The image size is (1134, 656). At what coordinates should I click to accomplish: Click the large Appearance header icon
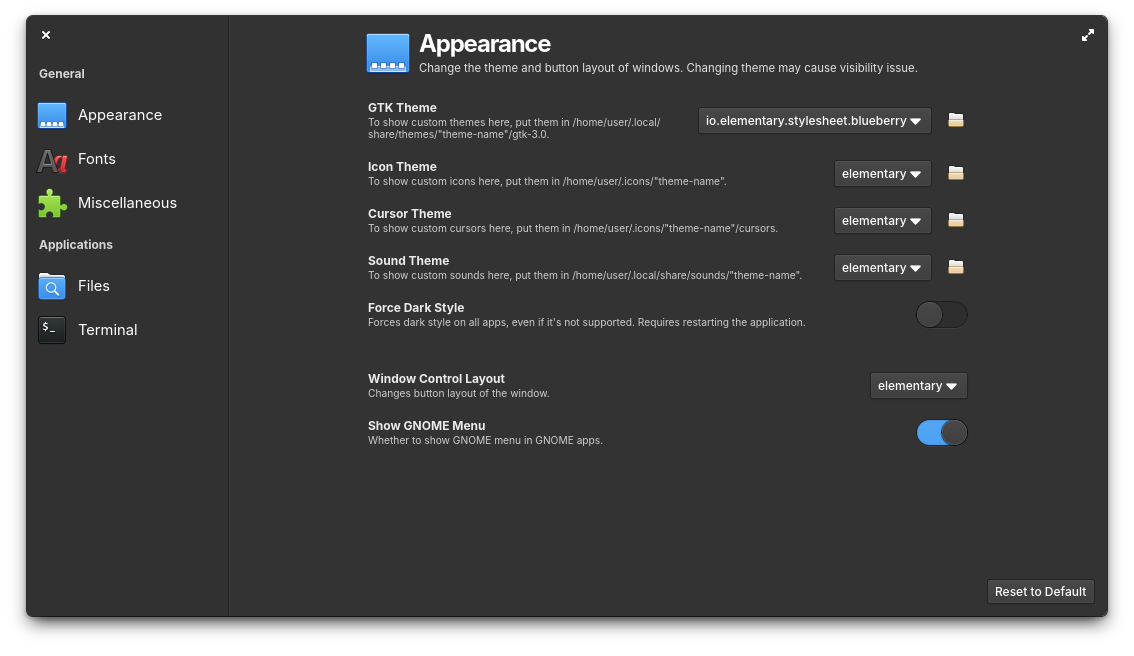[388, 53]
